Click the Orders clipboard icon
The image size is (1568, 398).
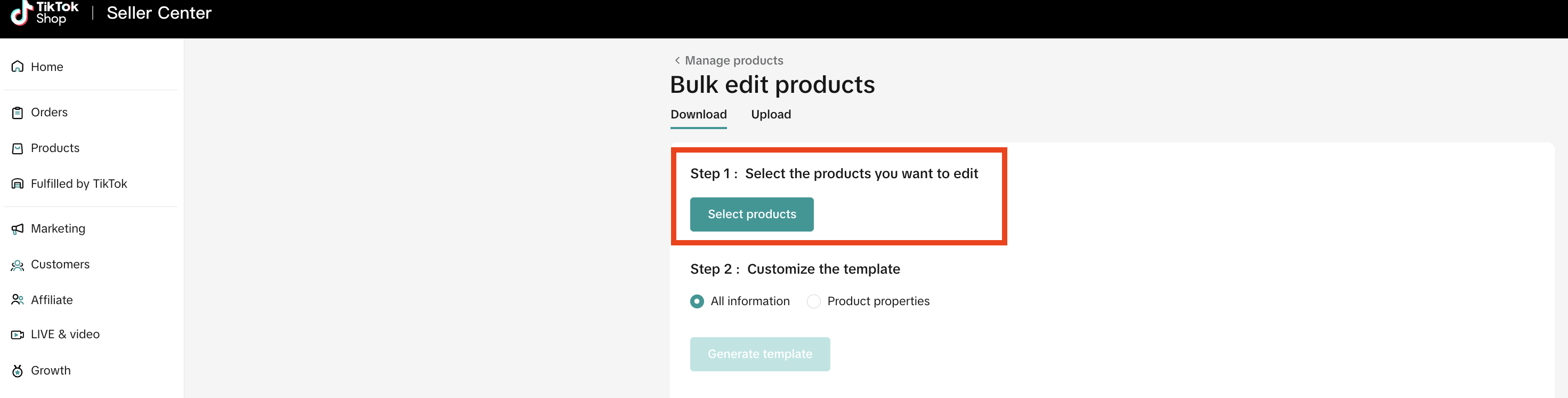point(18,113)
